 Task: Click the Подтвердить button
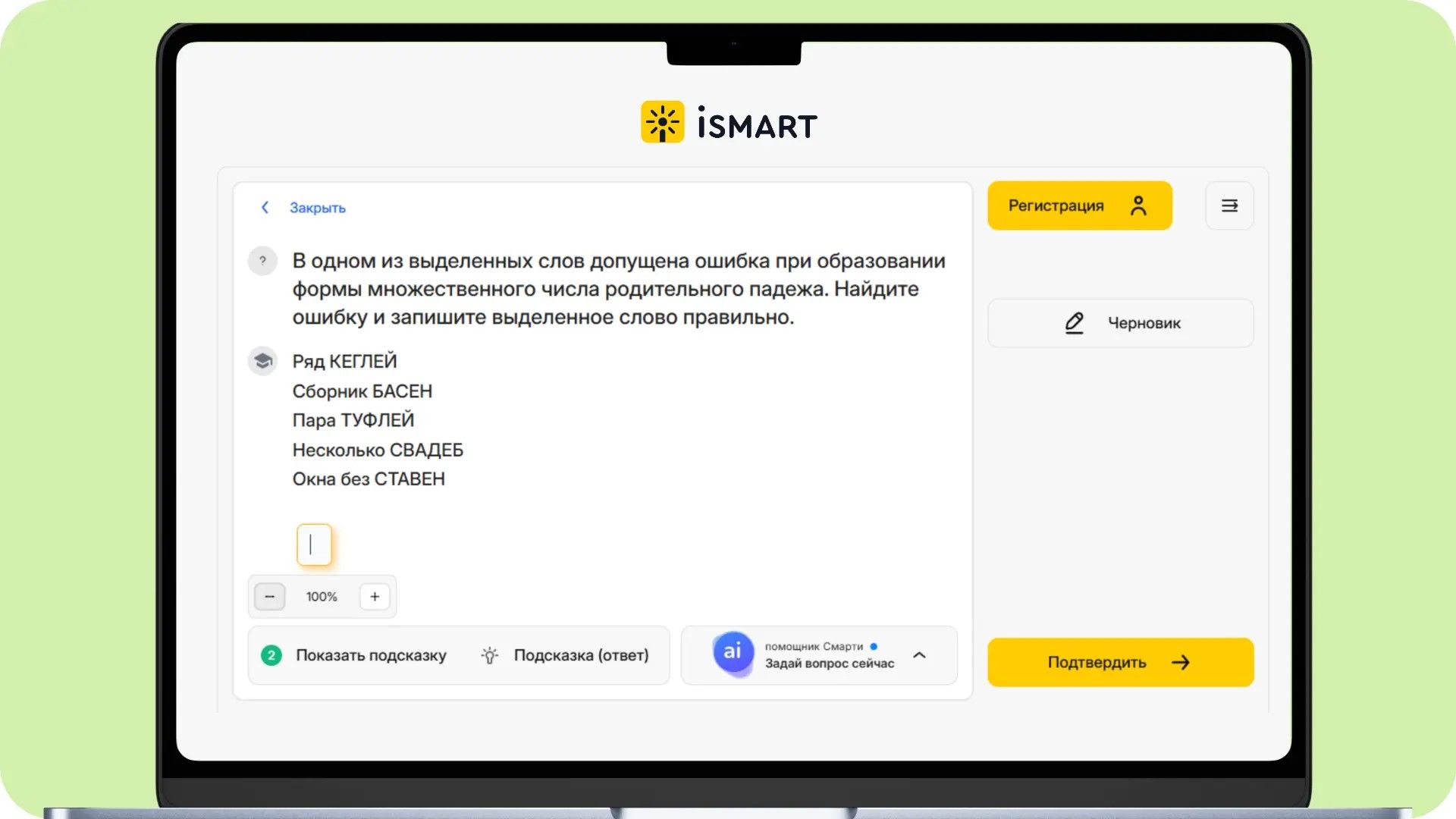coord(1120,662)
